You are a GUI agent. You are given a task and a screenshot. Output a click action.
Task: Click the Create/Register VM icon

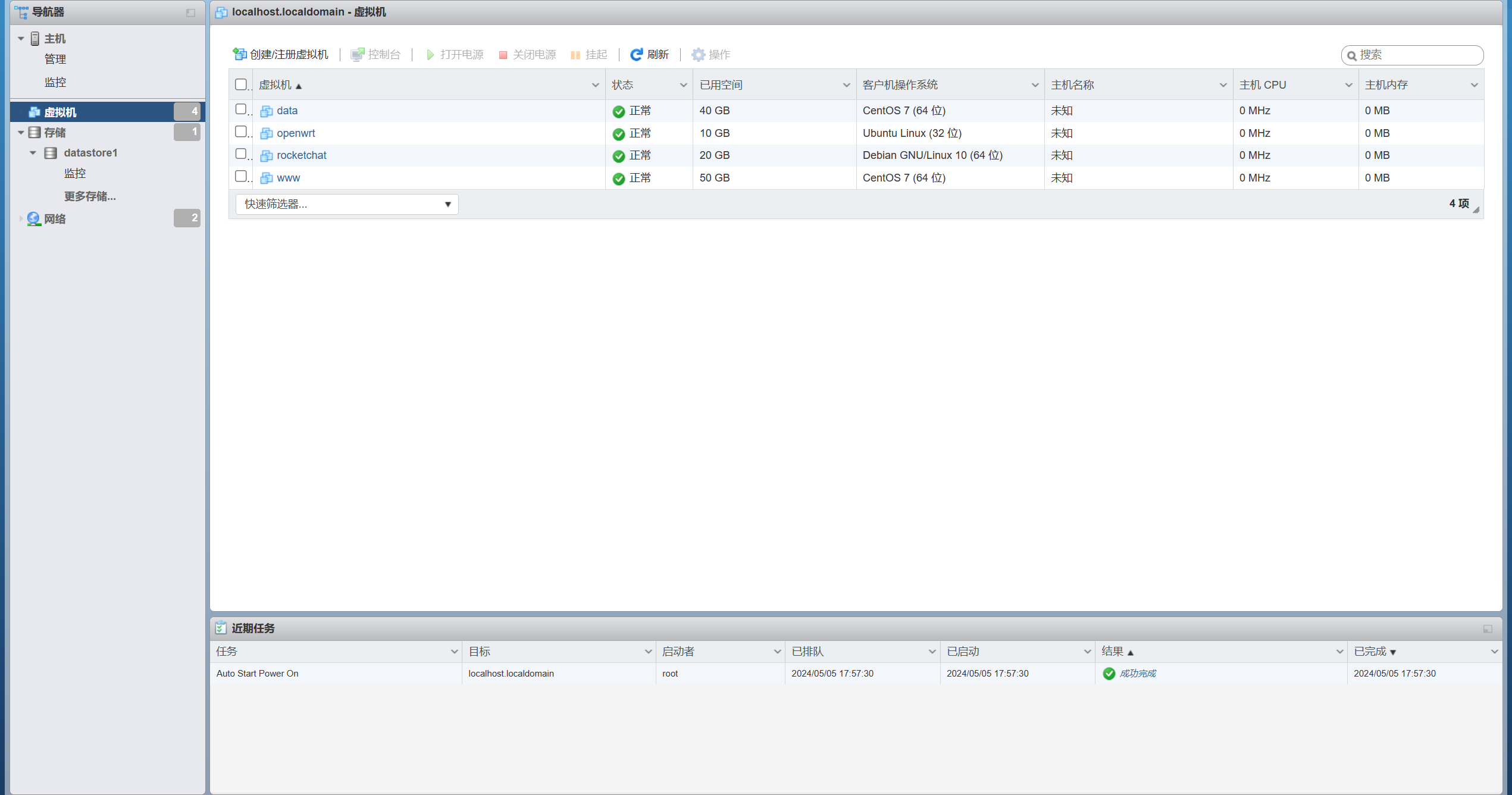coord(240,54)
